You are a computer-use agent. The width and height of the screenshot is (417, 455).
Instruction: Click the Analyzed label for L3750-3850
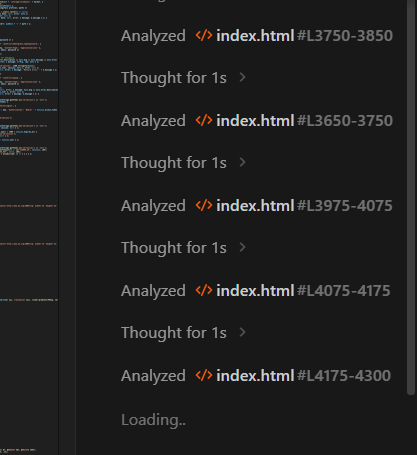click(153, 36)
